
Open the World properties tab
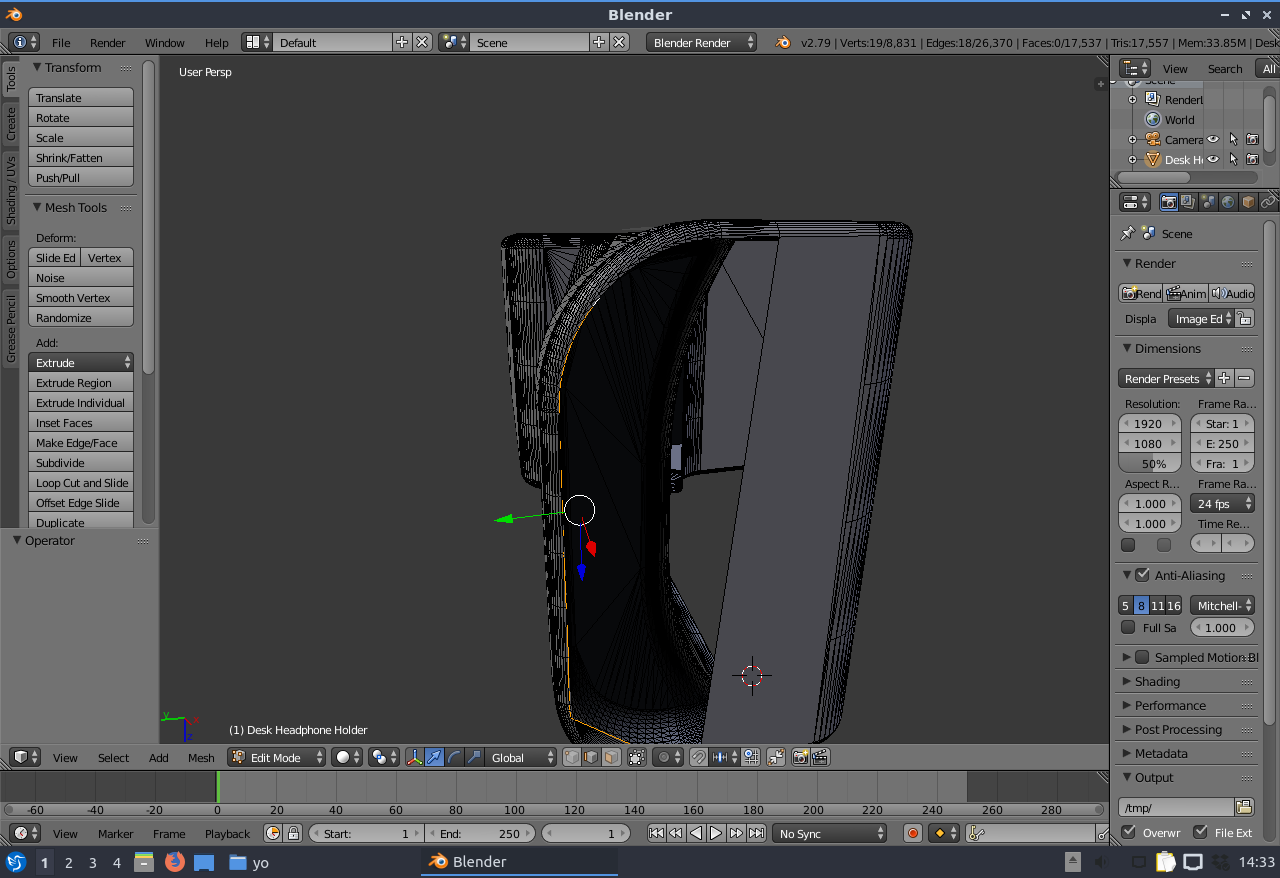click(1228, 202)
